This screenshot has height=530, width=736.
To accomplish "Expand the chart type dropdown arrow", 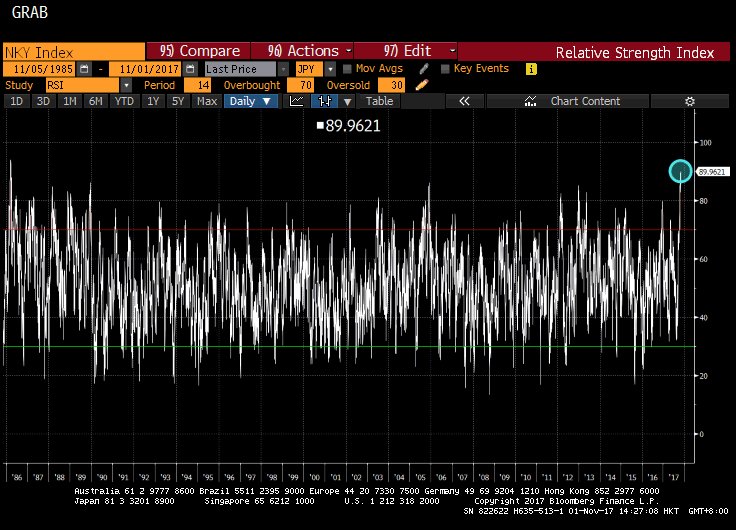I will point(347,101).
